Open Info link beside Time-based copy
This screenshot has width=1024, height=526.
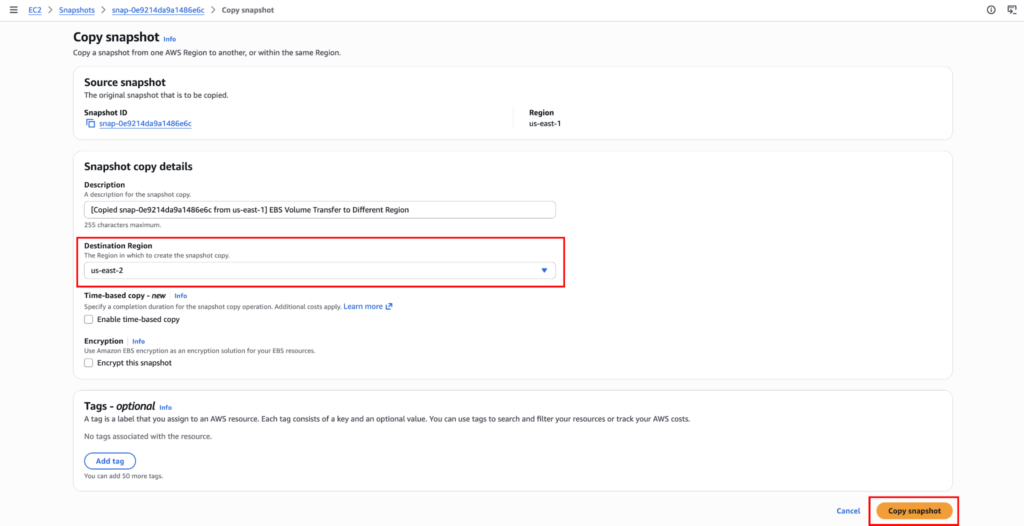tap(181, 296)
